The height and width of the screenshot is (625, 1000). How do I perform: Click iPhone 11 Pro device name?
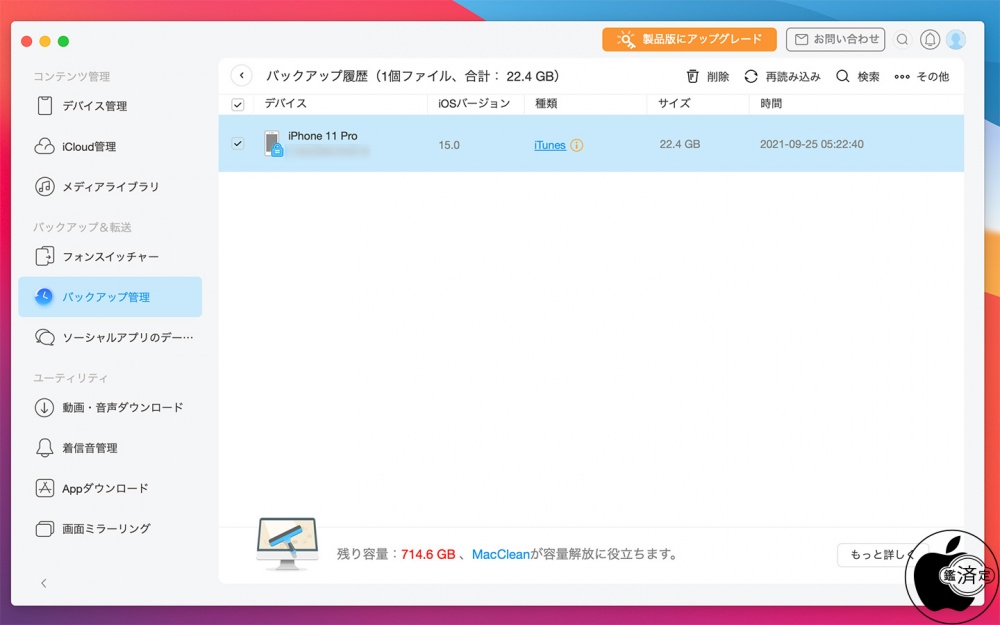pyautogui.click(x=323, y=136)
